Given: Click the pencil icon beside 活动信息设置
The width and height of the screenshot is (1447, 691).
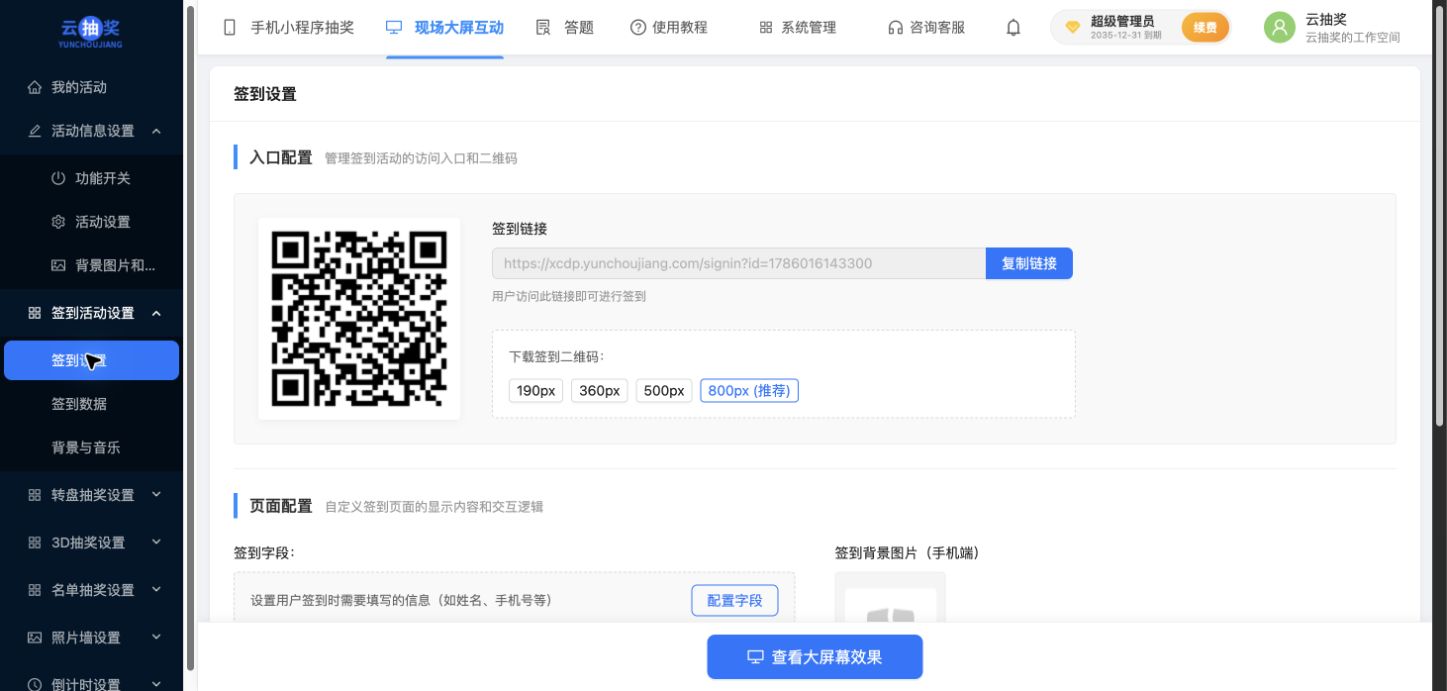Looking at the screenshot, I should click(35, 131).
